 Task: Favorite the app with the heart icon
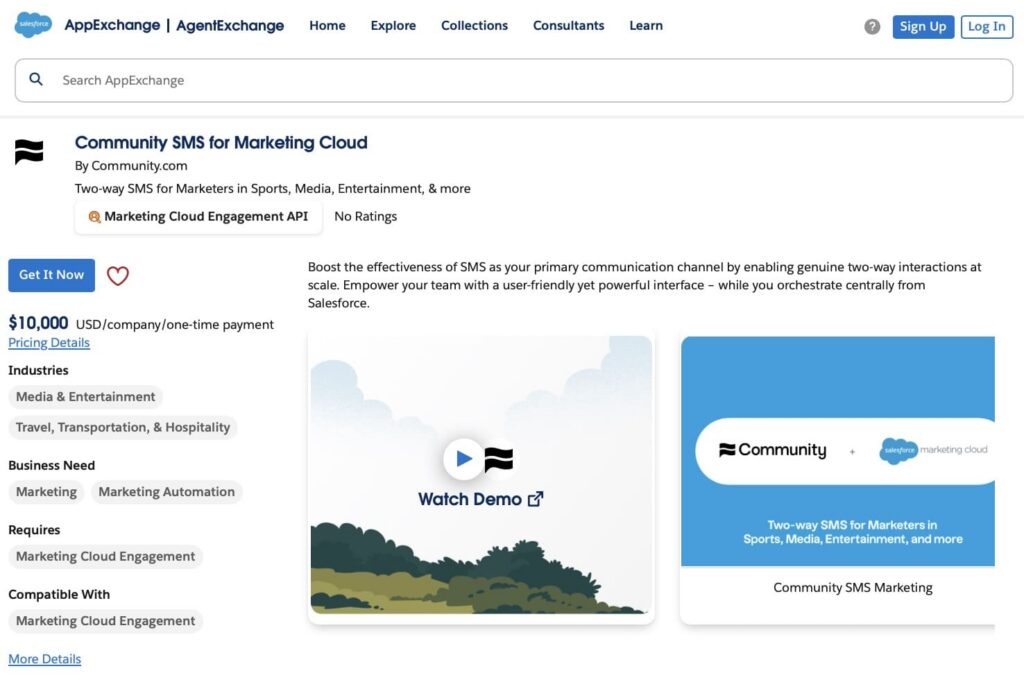point(118,276)
